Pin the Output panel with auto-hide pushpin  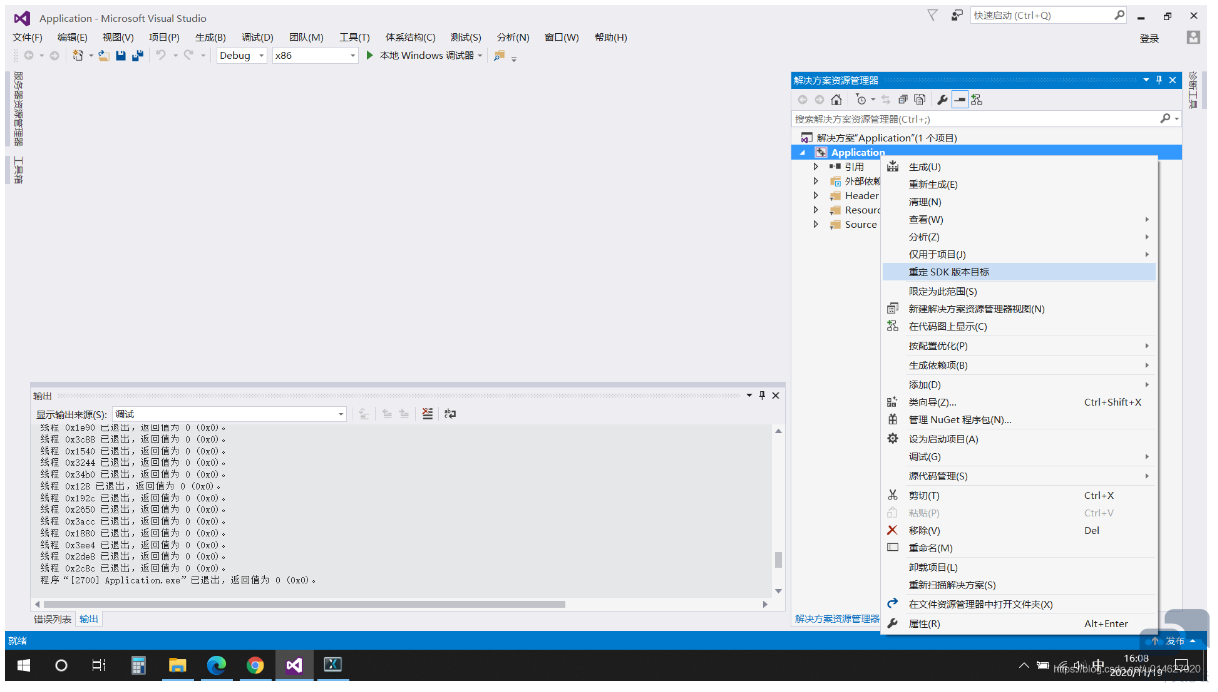(762, 396)
